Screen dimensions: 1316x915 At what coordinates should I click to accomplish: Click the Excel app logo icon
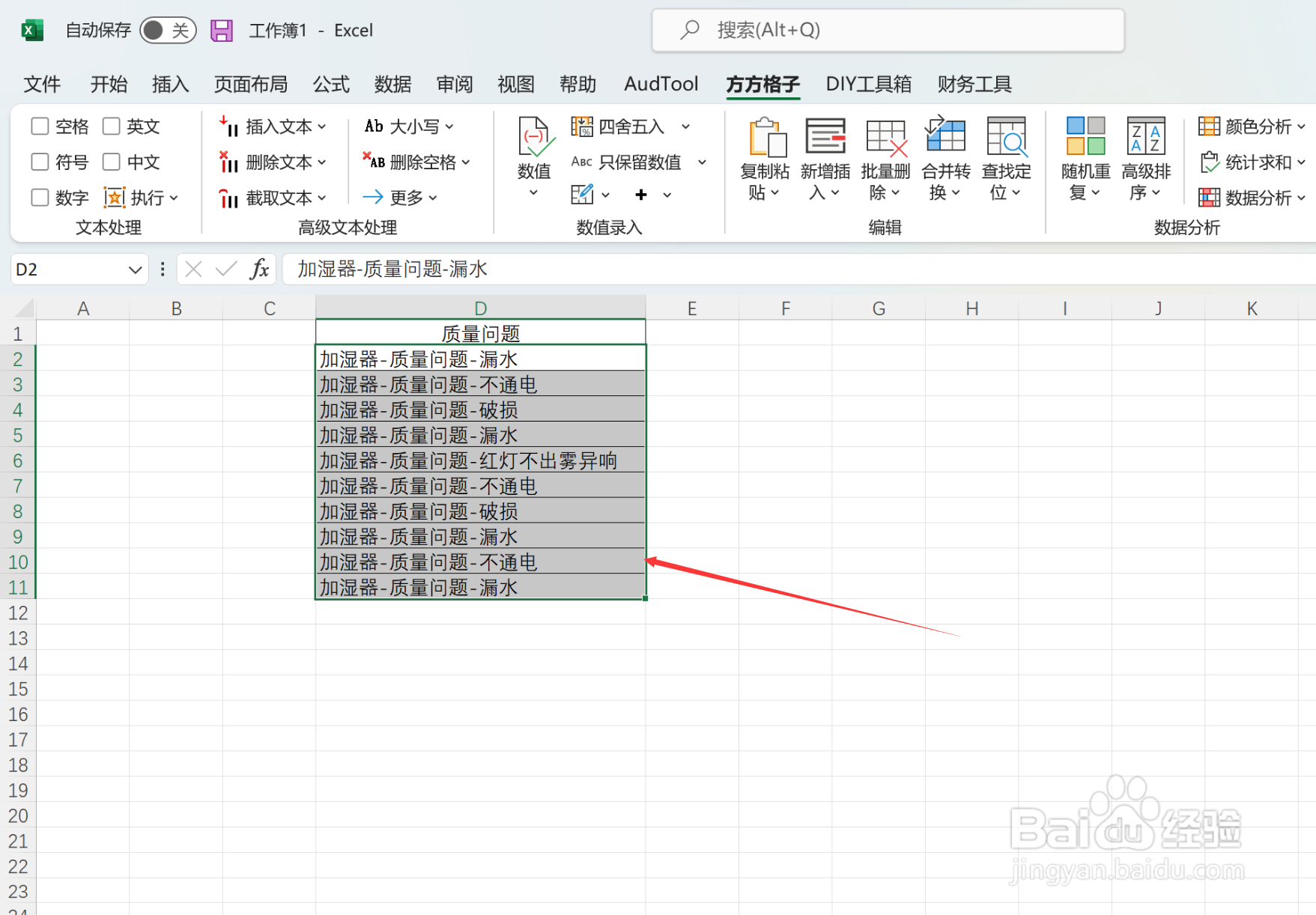click(x=31, y=30)
